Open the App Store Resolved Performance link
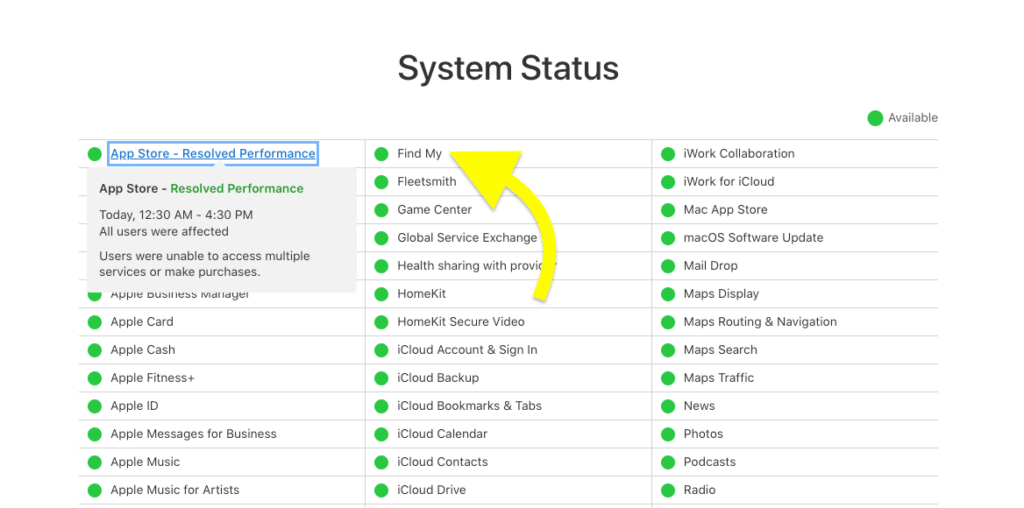 pyautogui.click(x=213, y=153)
